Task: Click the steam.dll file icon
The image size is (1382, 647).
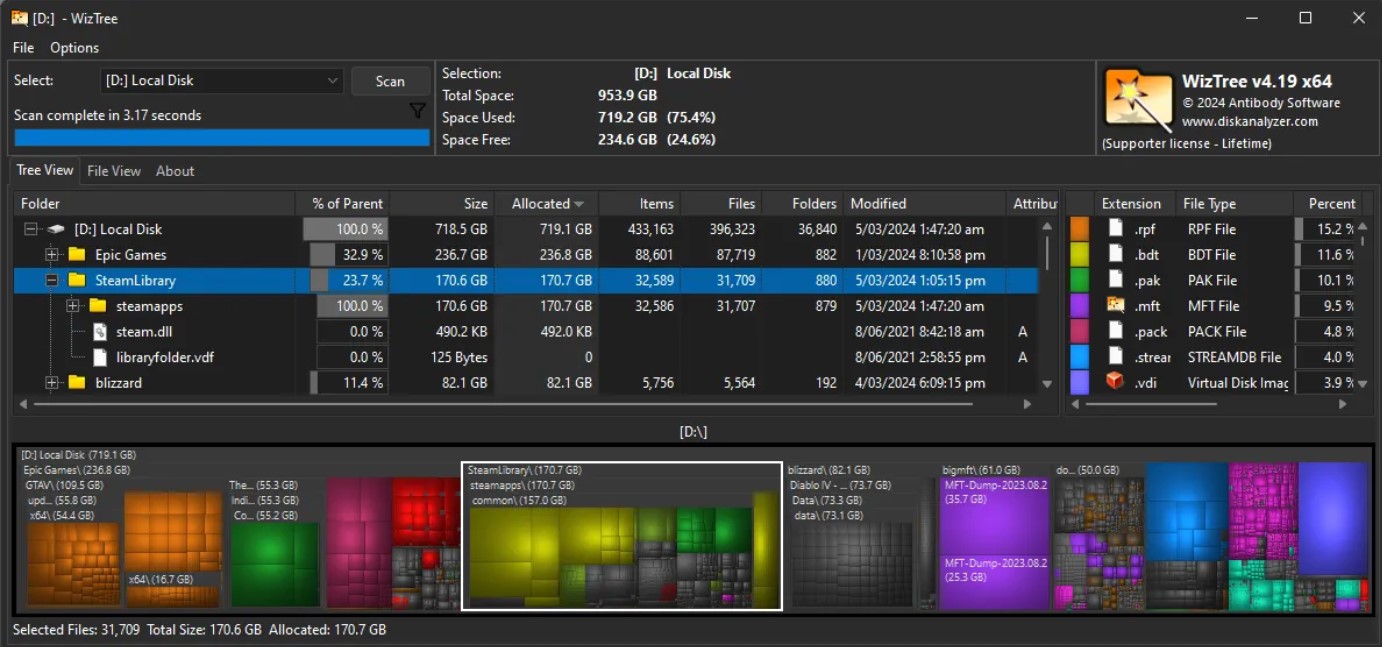Action: [99, 332]
